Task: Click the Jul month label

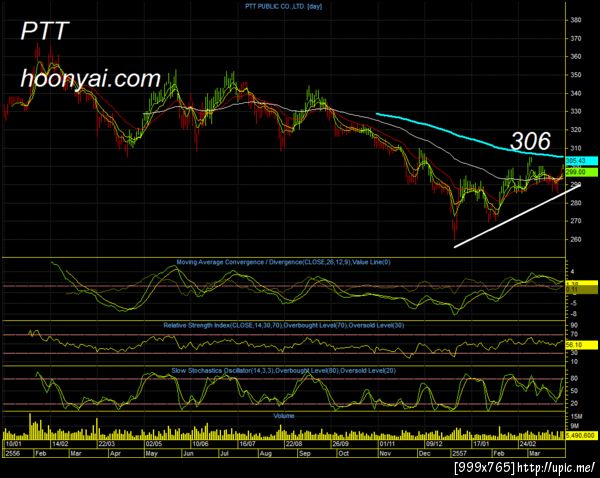Action: point(225,454)
